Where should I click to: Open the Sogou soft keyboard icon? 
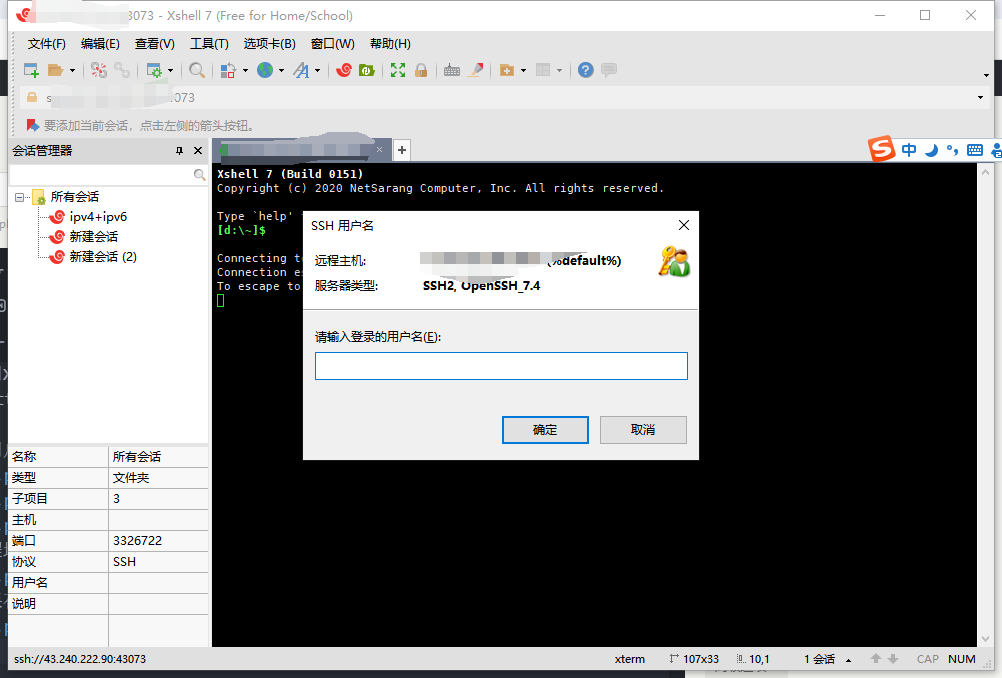(x=975, y=150)
